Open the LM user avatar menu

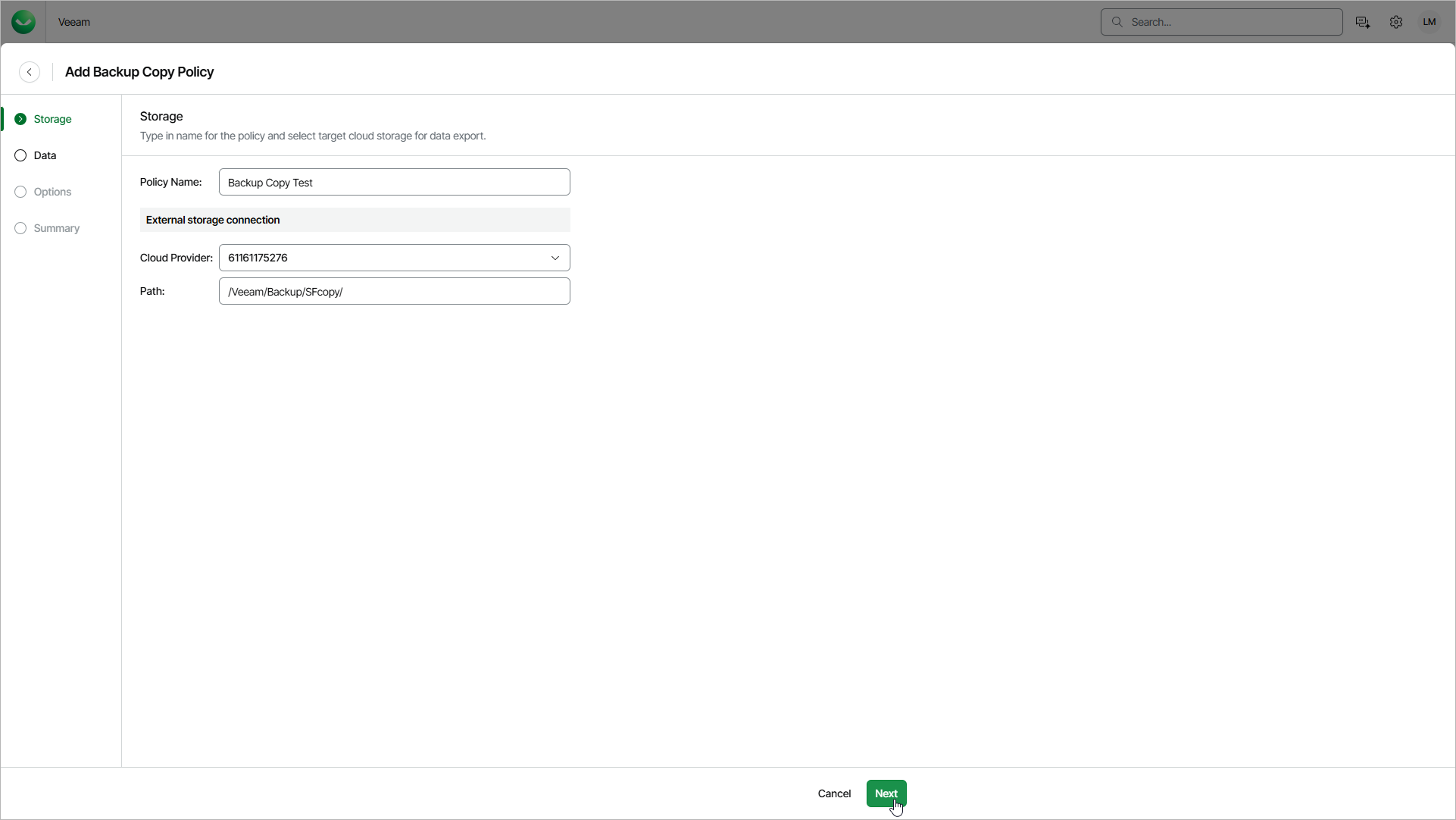tap(1429, 22)
